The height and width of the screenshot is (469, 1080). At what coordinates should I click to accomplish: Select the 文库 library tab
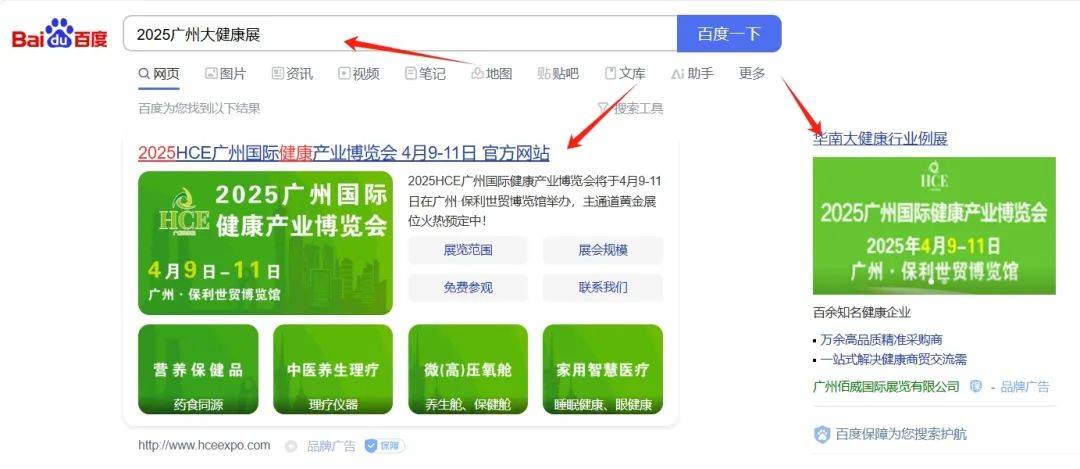tap(625, 74)
